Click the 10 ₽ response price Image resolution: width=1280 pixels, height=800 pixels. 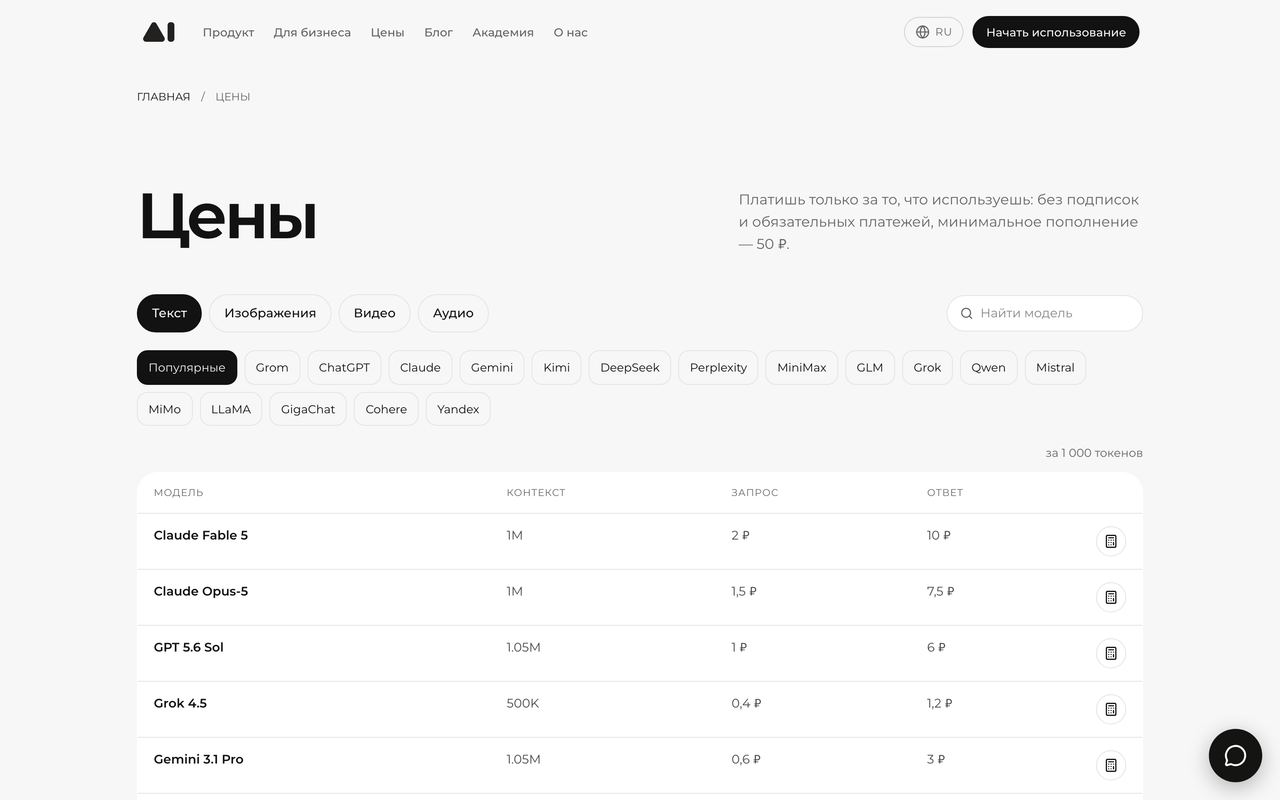[939, 535]
